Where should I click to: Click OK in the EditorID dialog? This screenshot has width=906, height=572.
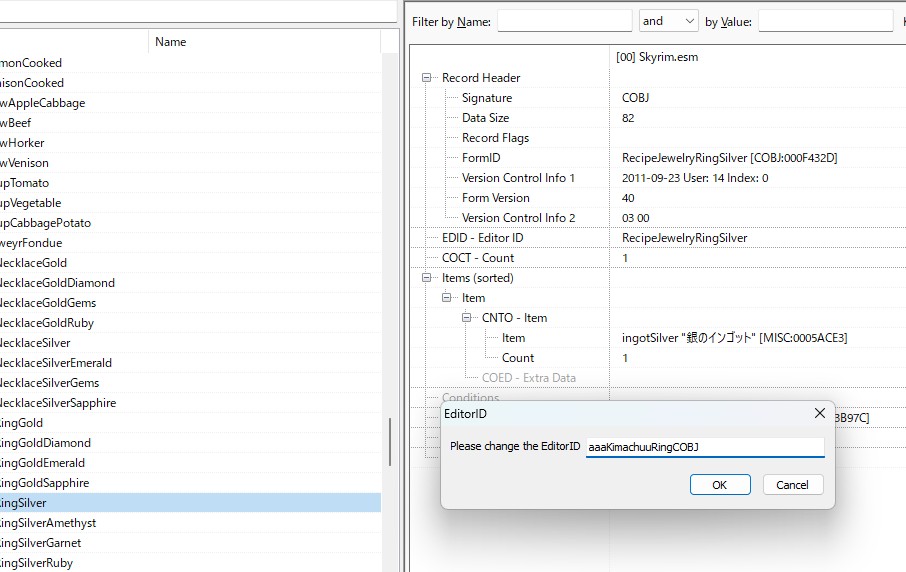(x=719, y=484)
